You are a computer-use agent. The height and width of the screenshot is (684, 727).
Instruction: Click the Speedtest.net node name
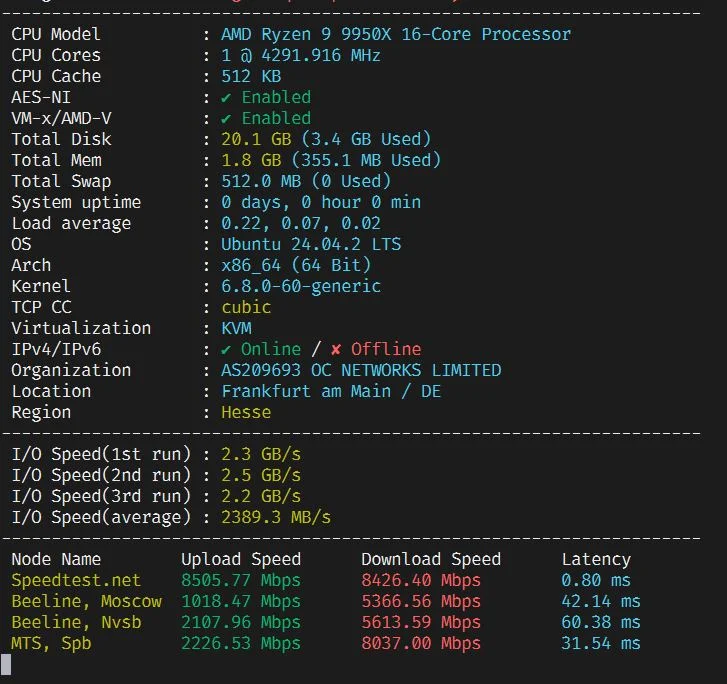76,581
